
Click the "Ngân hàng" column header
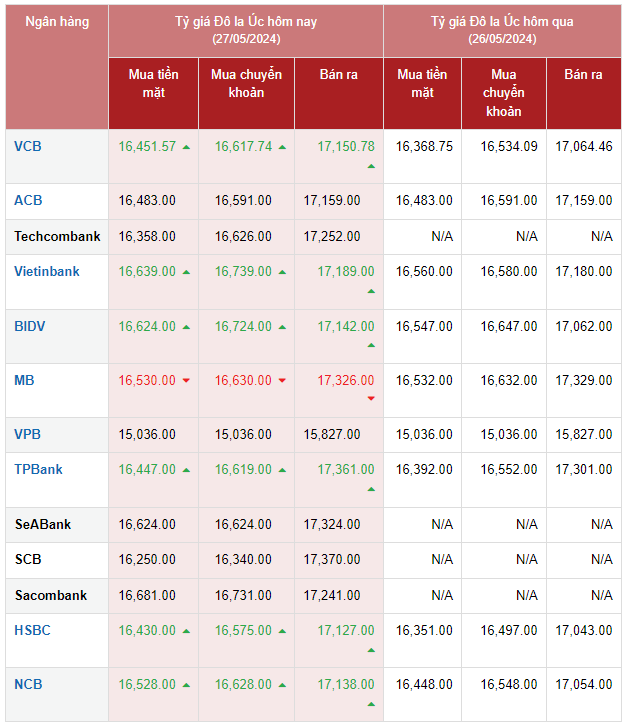pyautogui.click(x=57, y=22)
